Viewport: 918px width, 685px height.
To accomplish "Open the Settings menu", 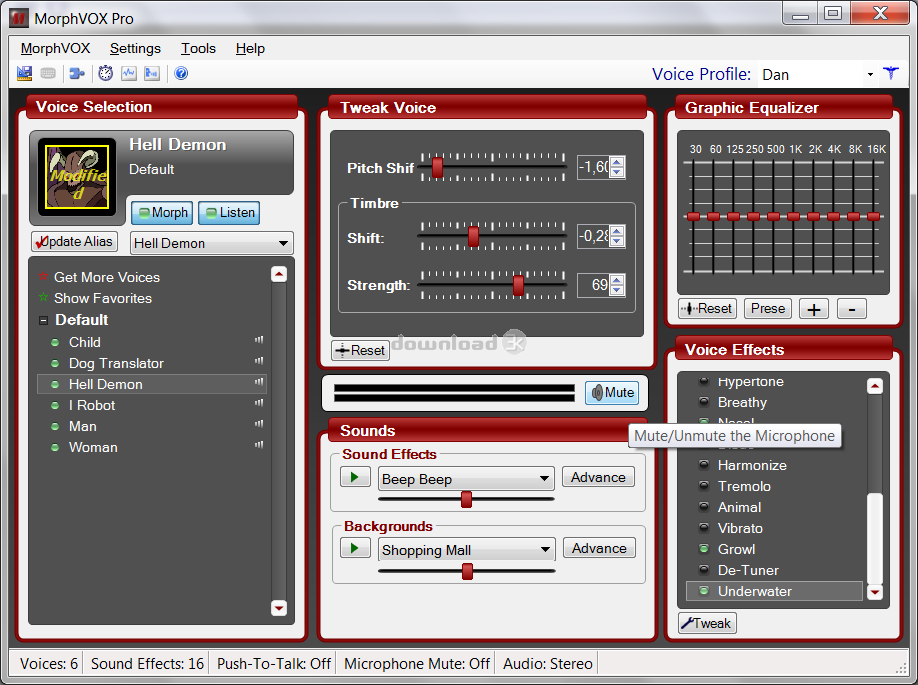I will 135,49.
